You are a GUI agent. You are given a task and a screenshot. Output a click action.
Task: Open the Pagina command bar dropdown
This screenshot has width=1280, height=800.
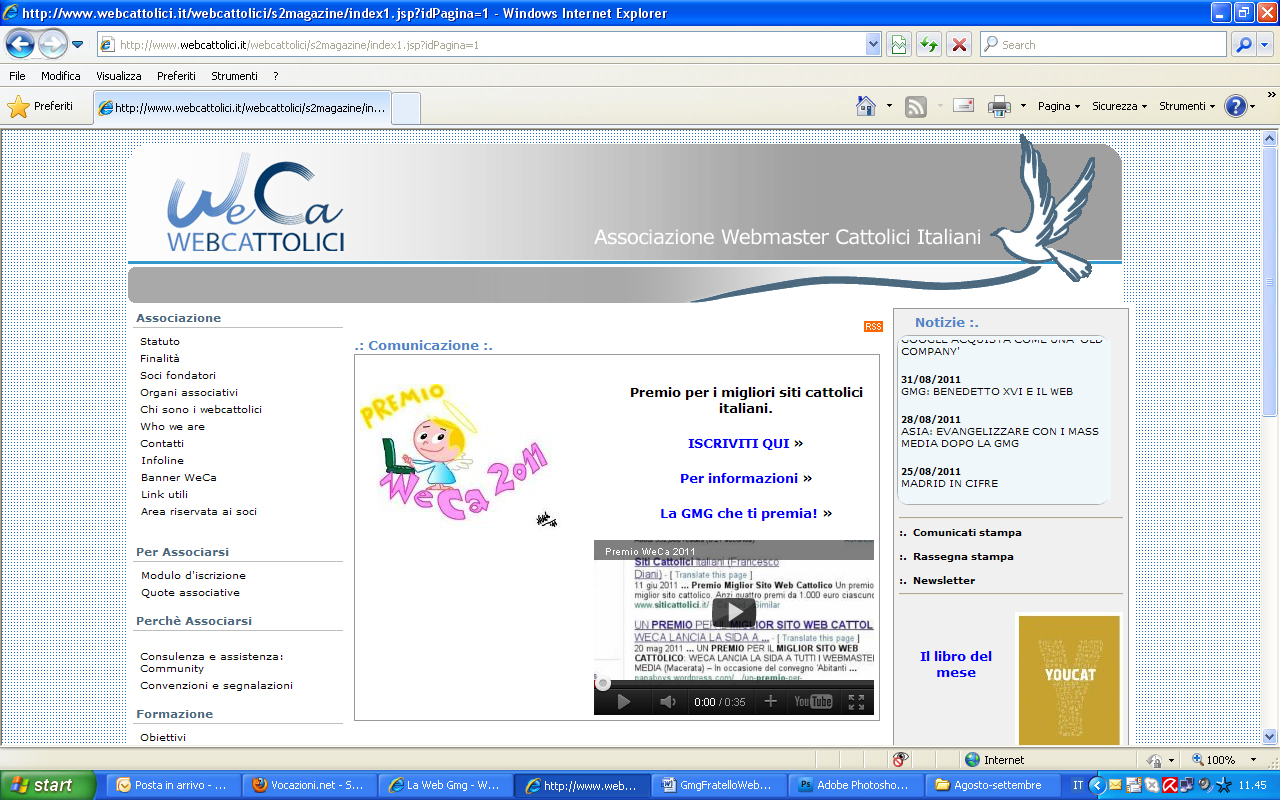click(x=1059, y=106)
